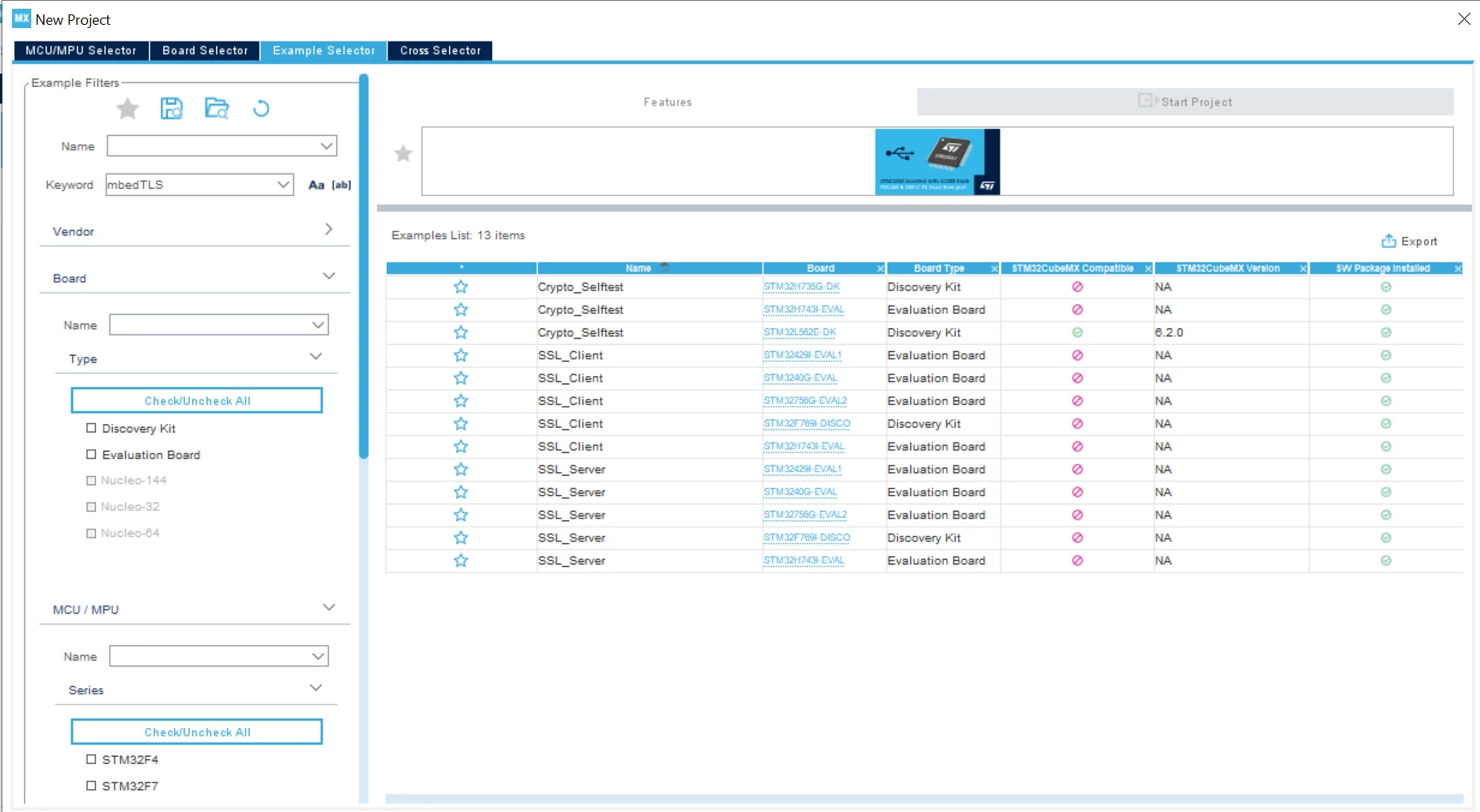Click Check/Uncheck All under board Type
The height and width of the screenshot is (812, 1480).
point(197,401)
